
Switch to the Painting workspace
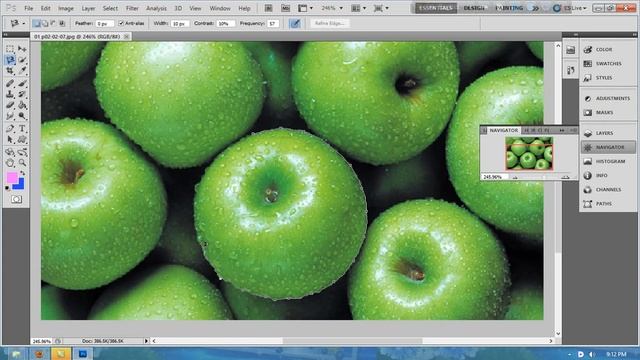509,8
